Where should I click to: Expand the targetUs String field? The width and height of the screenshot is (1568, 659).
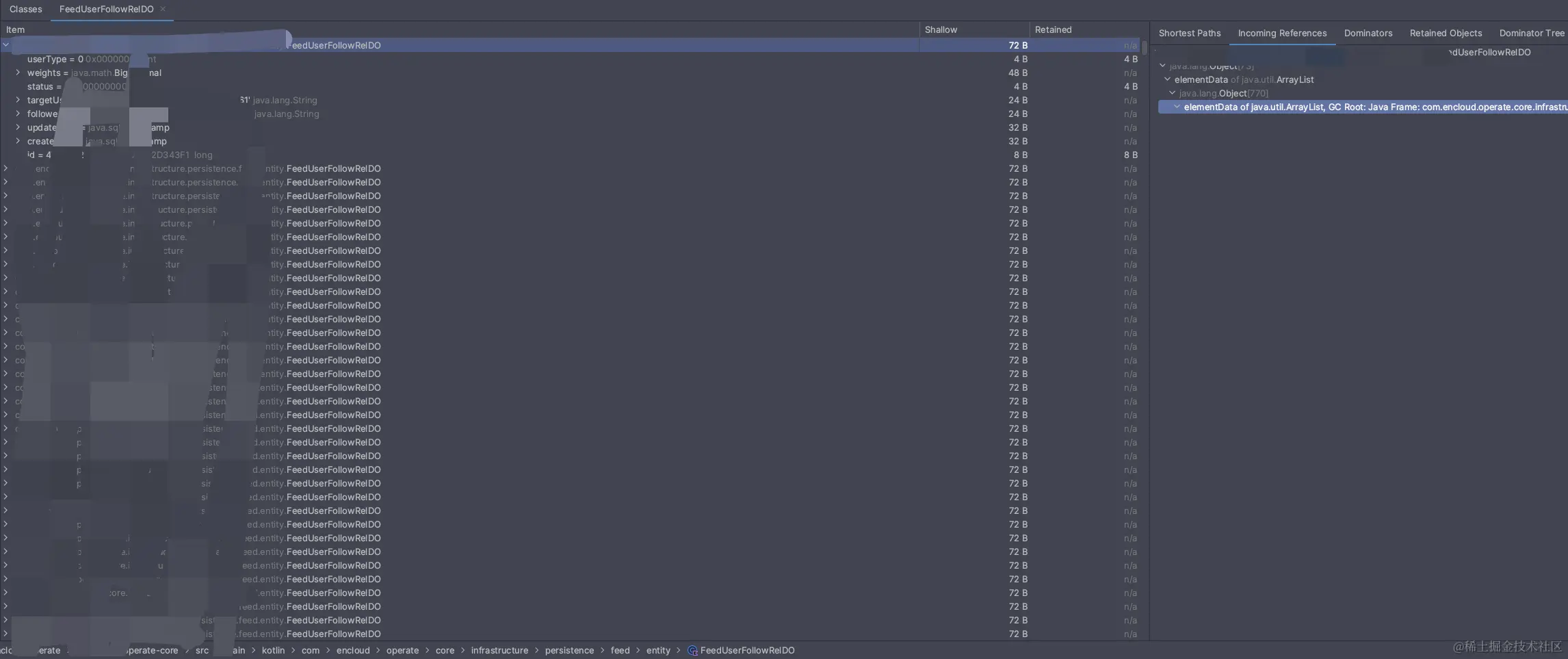point(18,100)
